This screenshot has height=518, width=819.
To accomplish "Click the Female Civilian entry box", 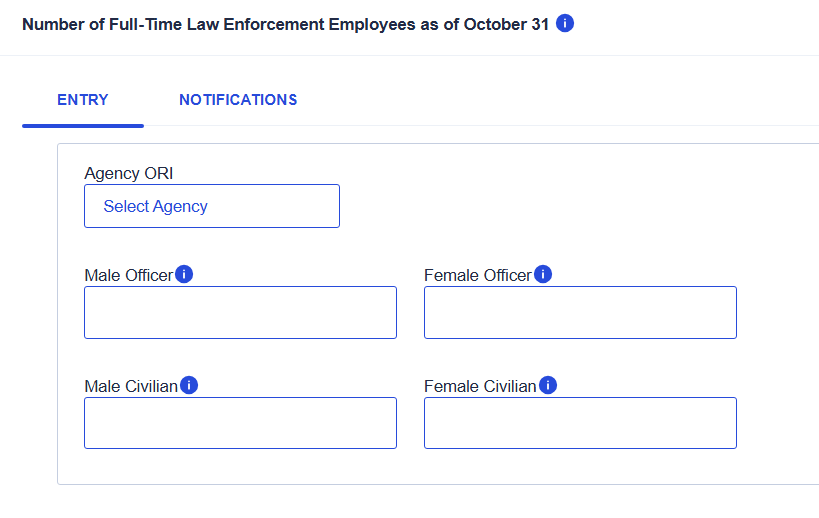I will point(580,423).
